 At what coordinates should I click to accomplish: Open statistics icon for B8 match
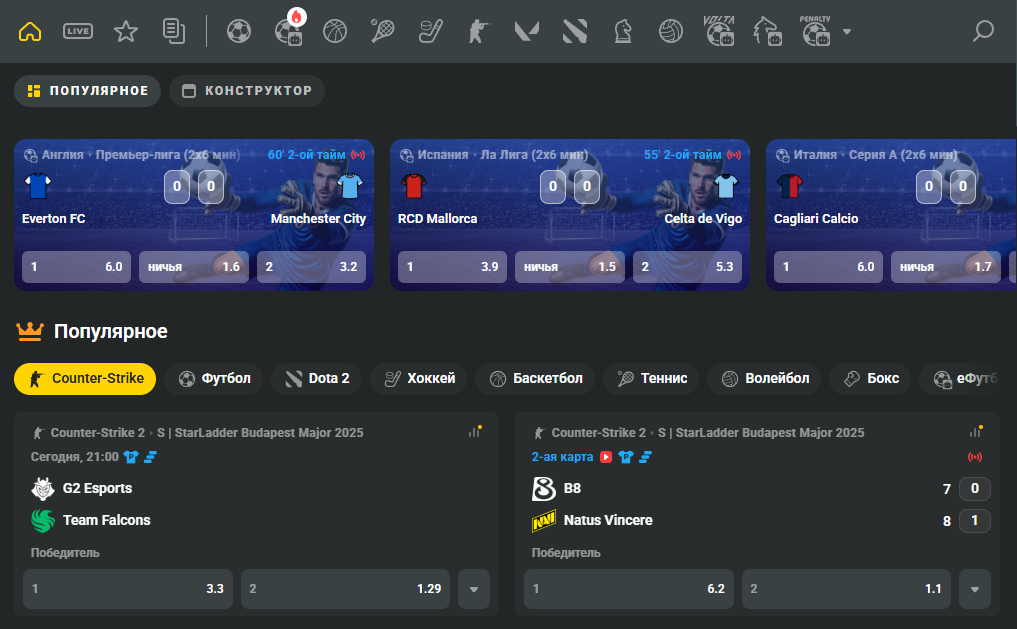975,432
